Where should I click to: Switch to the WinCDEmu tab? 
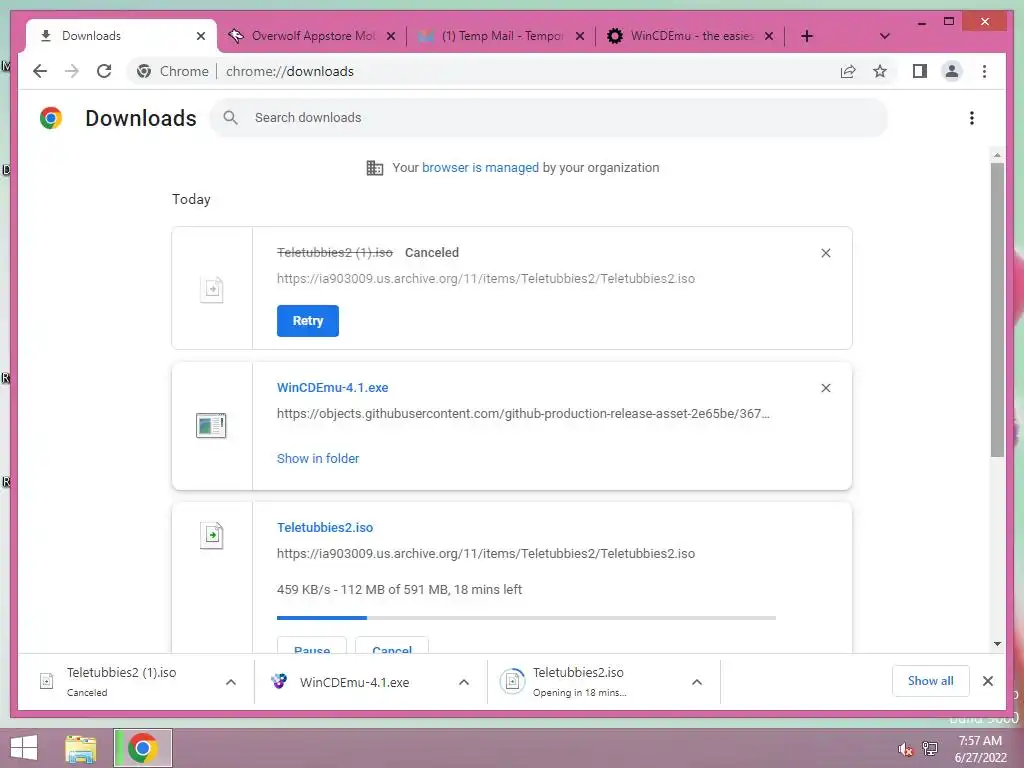[690, 36]
